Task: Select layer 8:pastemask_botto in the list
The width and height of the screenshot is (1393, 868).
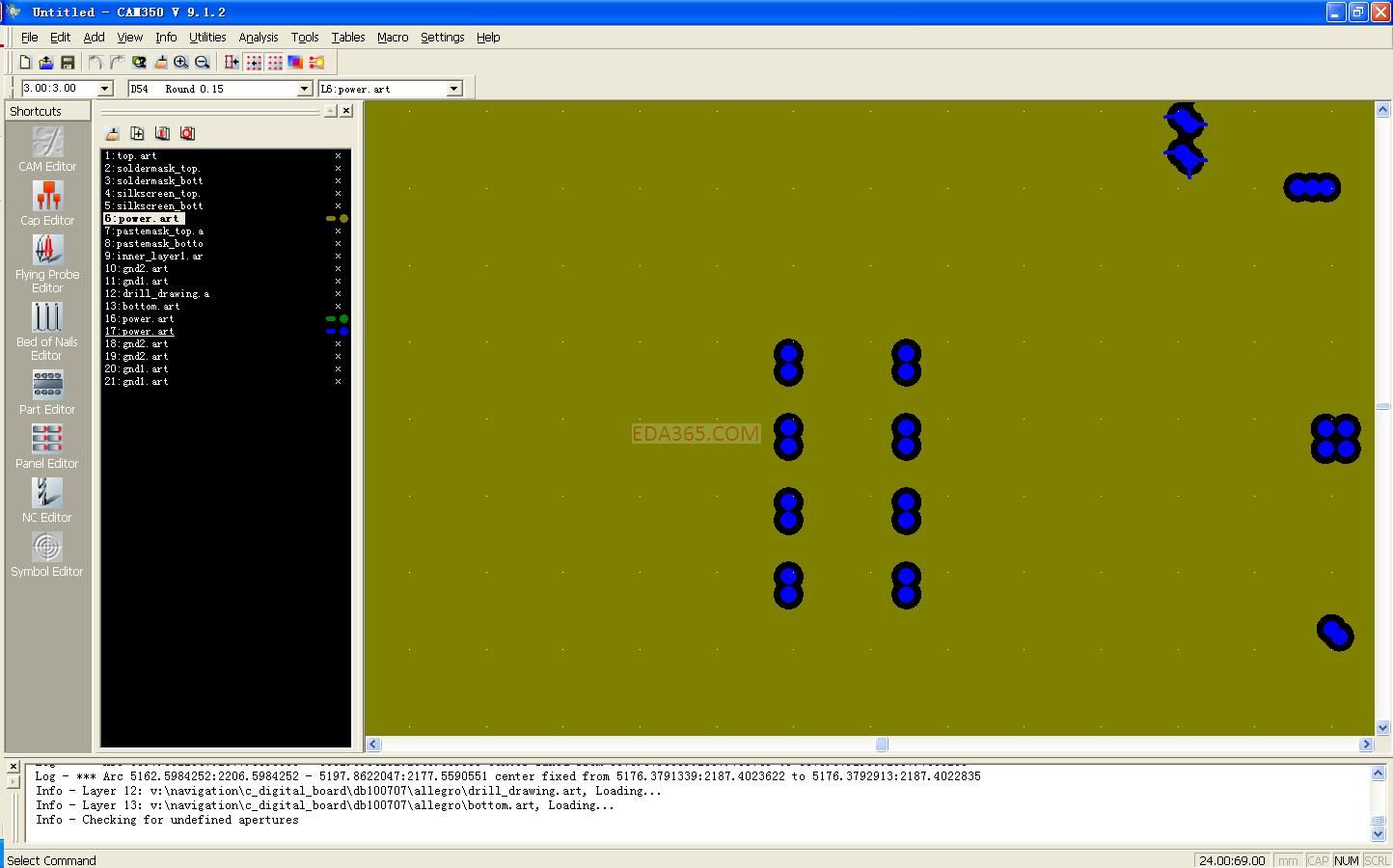Action: click(153, 243)
